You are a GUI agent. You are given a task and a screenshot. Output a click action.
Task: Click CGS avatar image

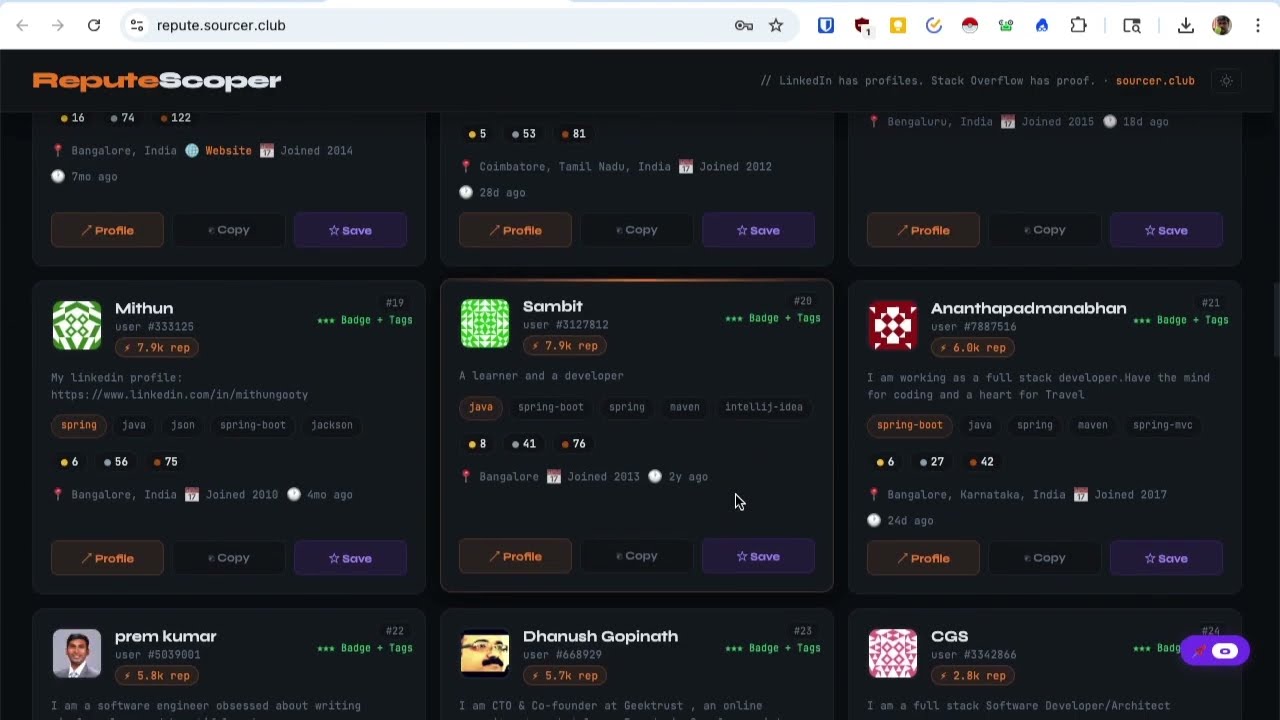coord(893,653)
